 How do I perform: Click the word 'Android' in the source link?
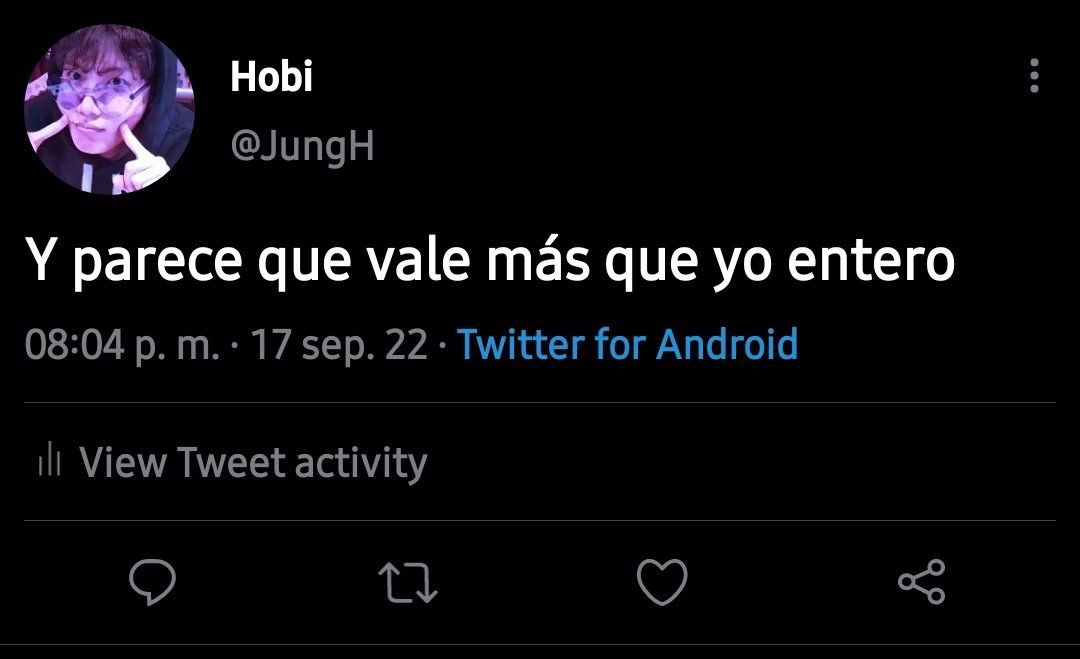pyautogui.click(x=727, y=344)
